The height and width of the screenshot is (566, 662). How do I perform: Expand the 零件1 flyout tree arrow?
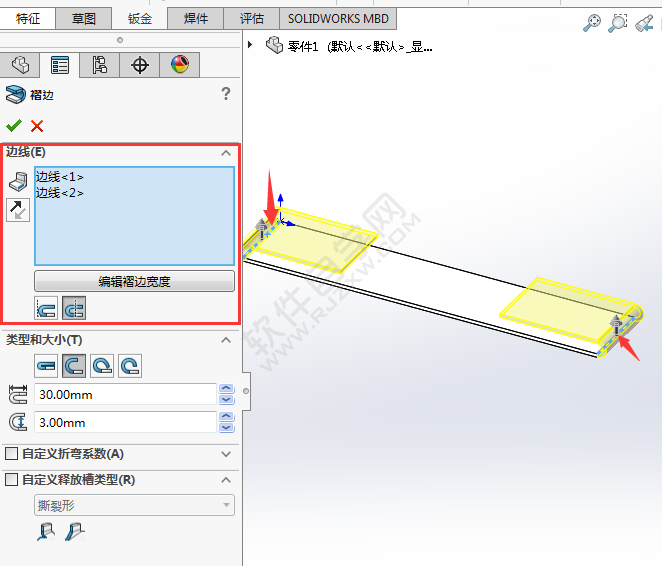[250, 44]
